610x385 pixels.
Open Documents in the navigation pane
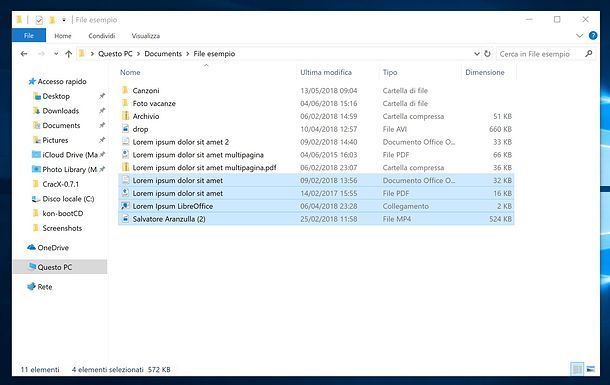[61, 126]
